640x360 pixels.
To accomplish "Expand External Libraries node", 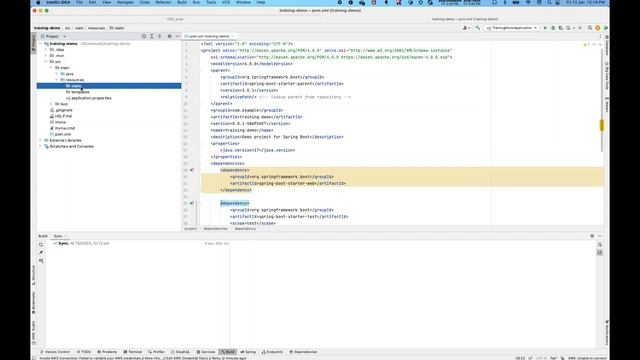I will 40,140.
